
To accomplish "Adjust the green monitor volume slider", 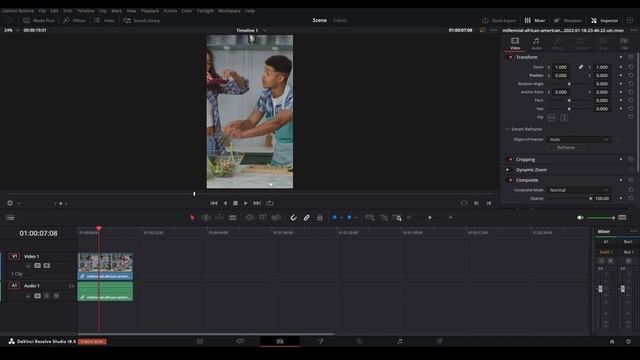I will pyautogui.click(x=600, y=218).
